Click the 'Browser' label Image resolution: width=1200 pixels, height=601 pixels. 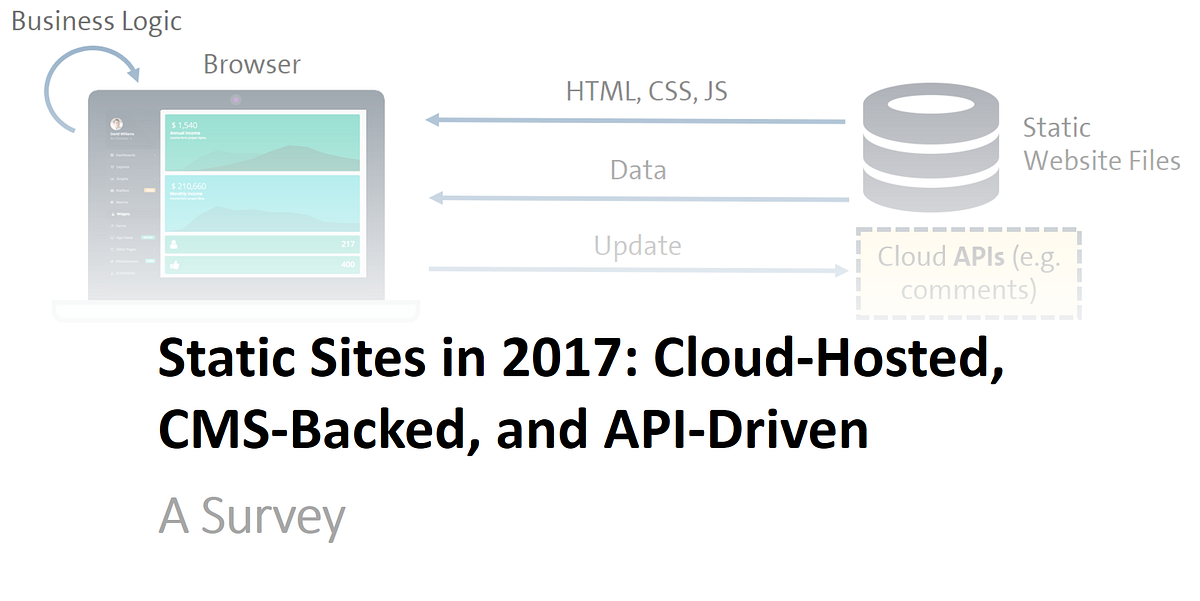(252, 65)
